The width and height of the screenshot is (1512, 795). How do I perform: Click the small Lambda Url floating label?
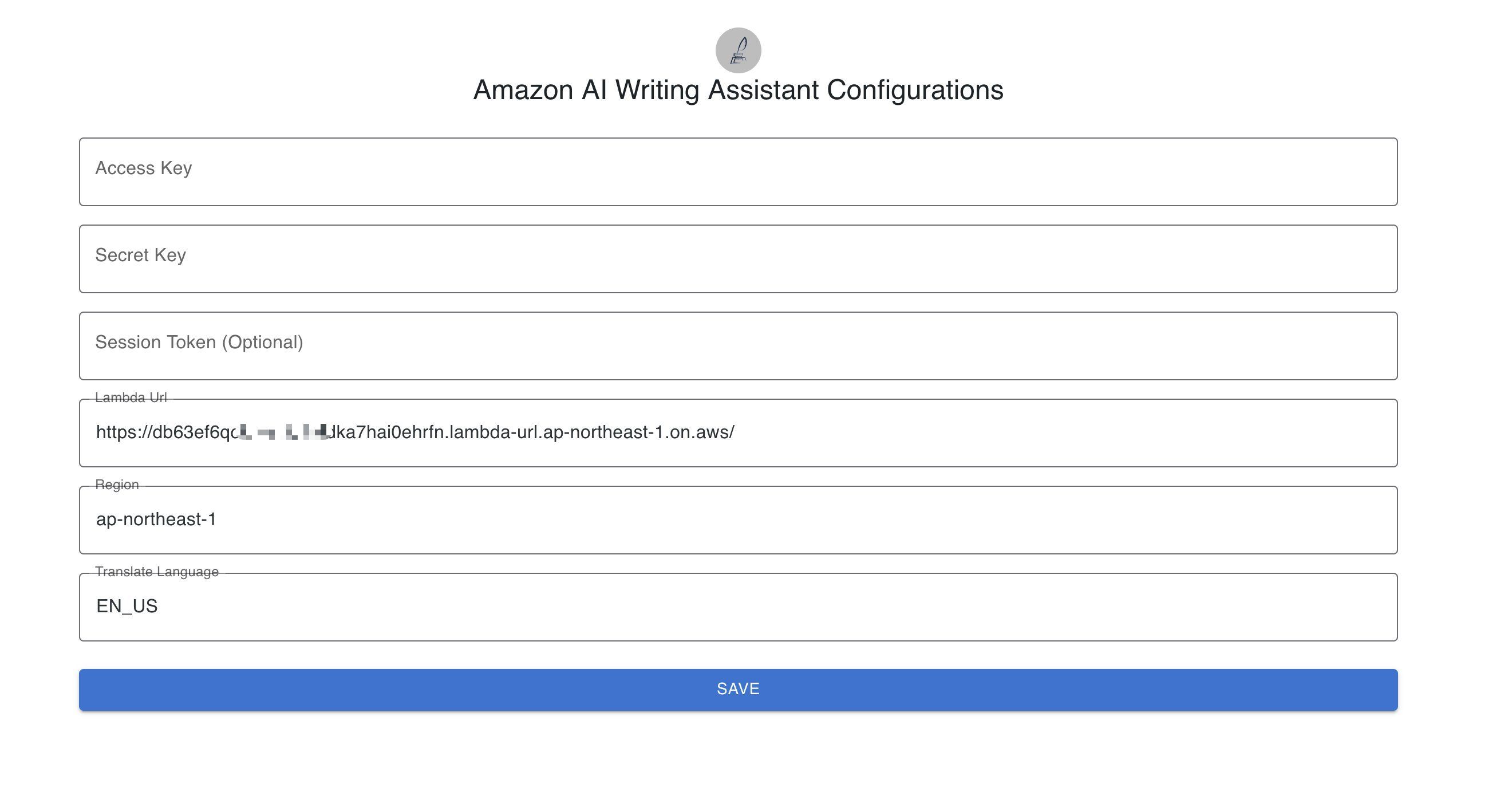tap(131, 397)
